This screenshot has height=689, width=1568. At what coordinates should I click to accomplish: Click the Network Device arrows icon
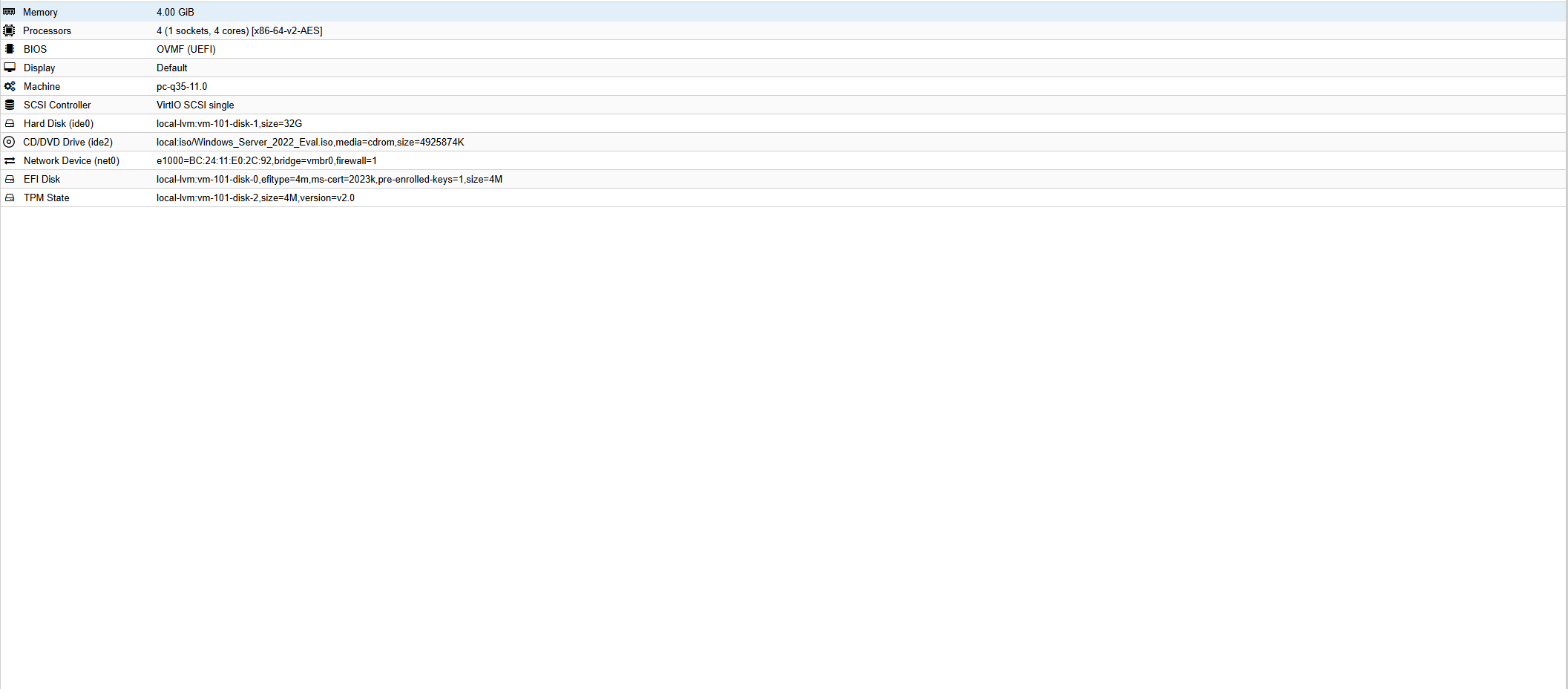click(x=10, y=160)
